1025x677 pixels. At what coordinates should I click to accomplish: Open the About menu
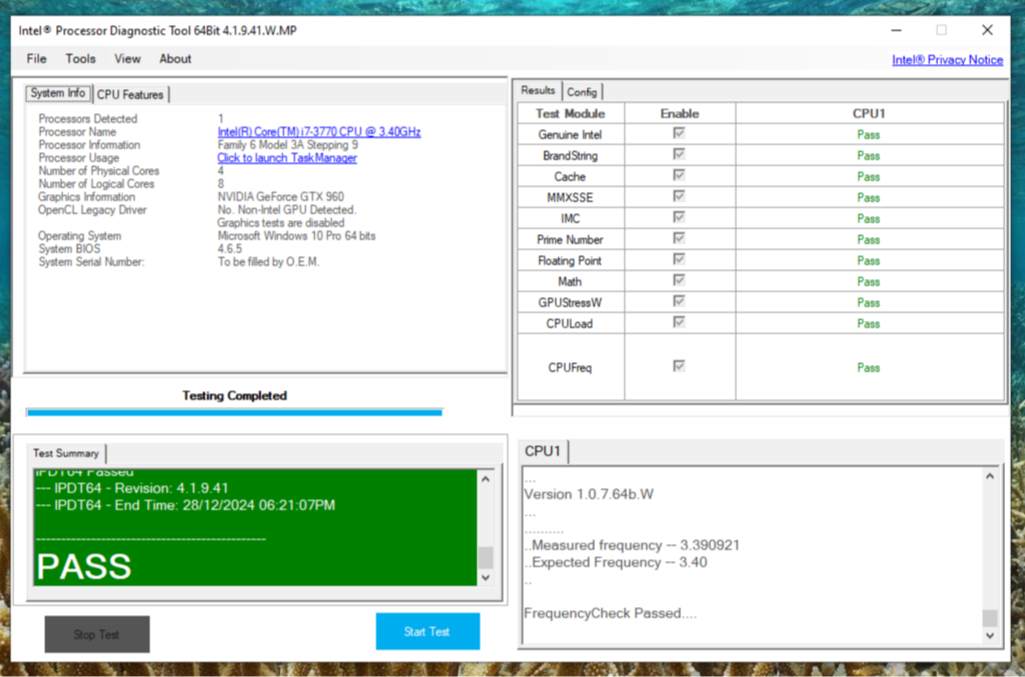(x=175, y=59)
